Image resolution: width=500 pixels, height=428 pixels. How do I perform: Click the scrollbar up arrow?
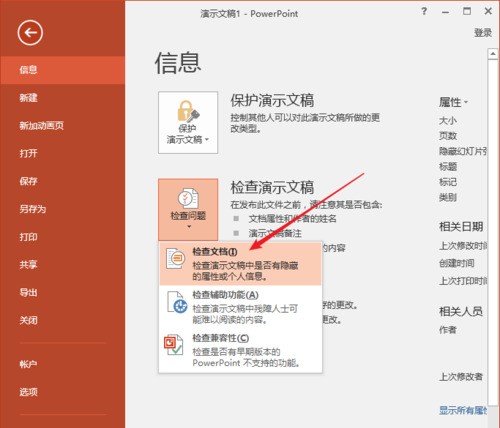point(493,54)
